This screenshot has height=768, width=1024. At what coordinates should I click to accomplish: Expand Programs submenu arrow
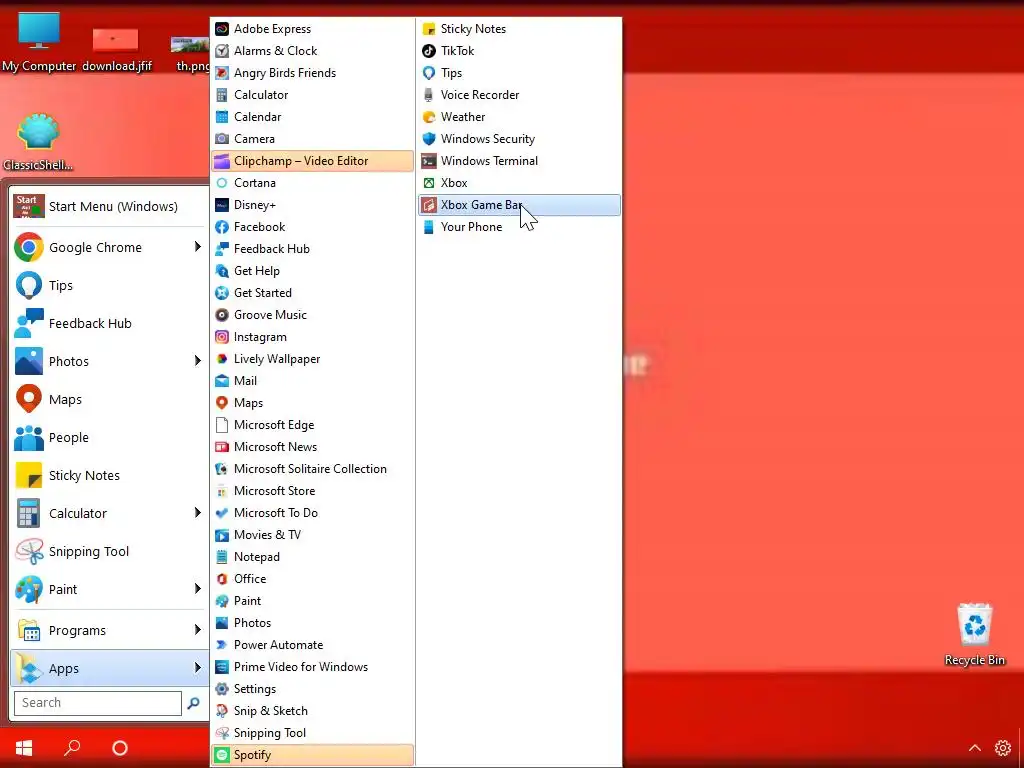click(197, 630)
